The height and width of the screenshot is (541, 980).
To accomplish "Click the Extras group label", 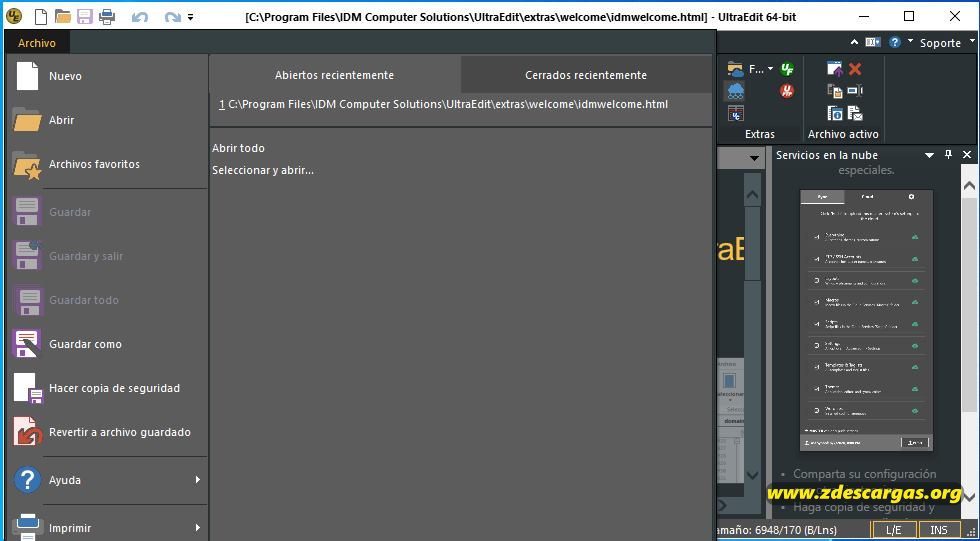I will tap(760, 134).
